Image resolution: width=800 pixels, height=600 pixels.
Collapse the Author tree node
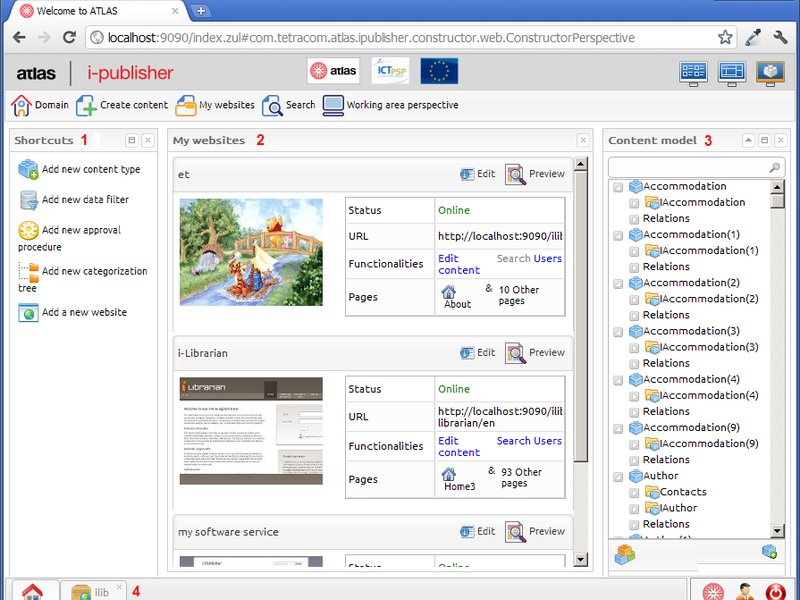click(x=618, y=477)
